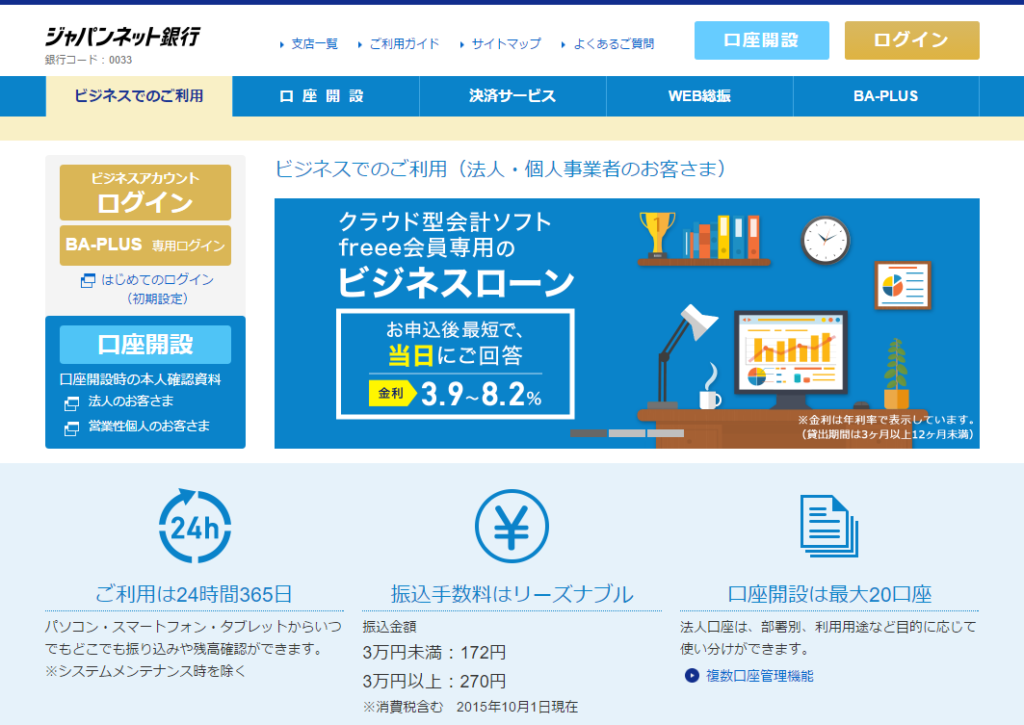Image resolution: width=1024 pixels, height=725 pixels.
Task: Select the WEB総振 tab
Action: pos(700,96)
